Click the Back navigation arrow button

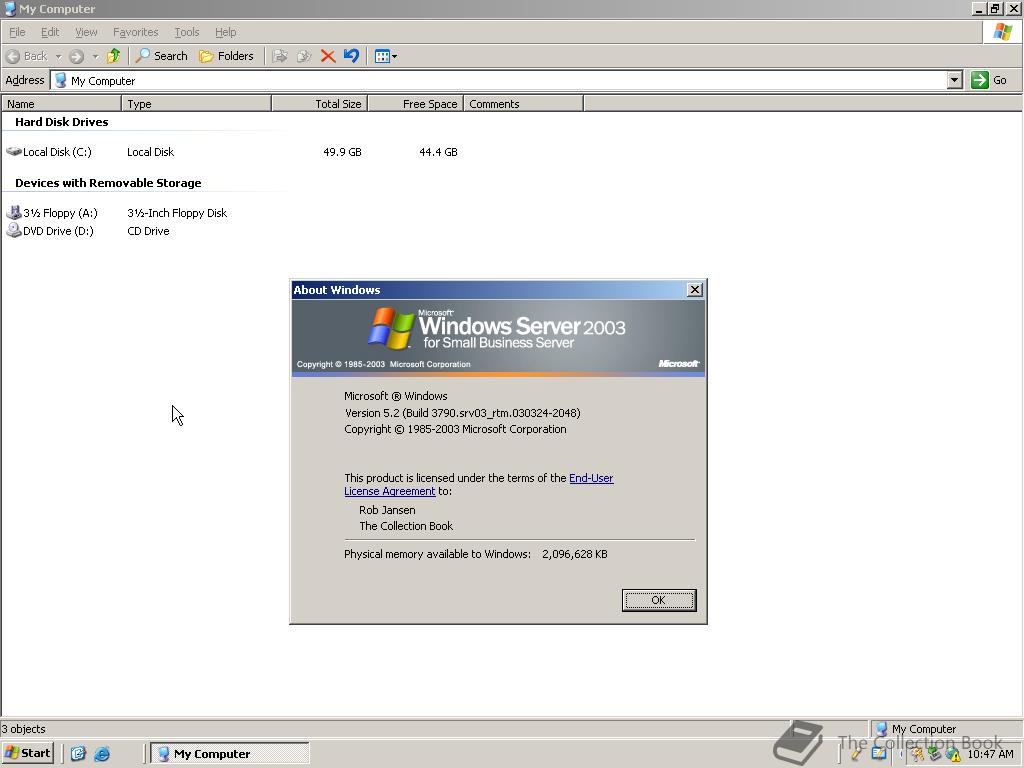[26, 56]
